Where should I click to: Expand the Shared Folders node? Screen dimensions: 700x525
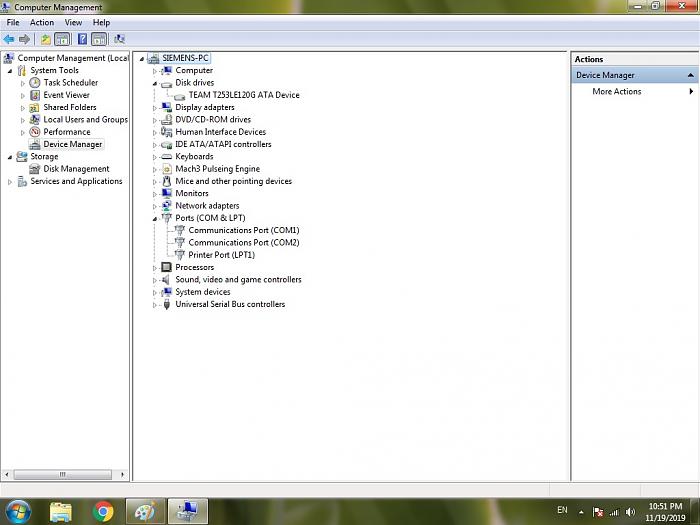(23, 108)
